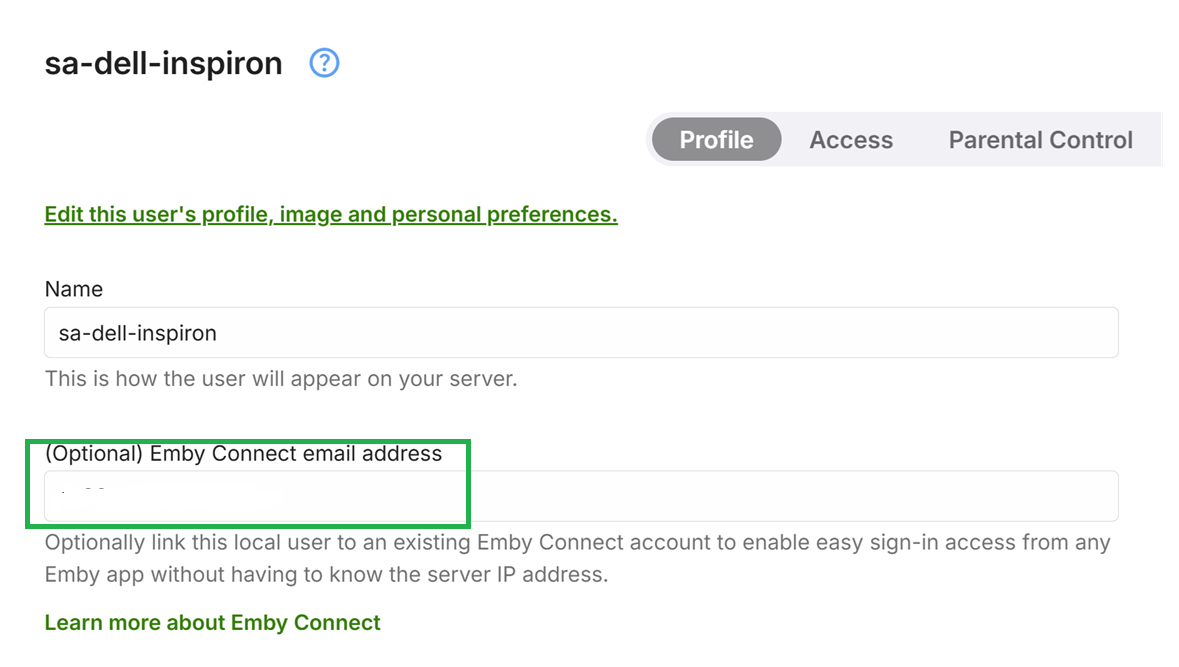Viewport: 1179px width, 667px height.
Task: Switch to the Profile tab
Action: (716, 140)
